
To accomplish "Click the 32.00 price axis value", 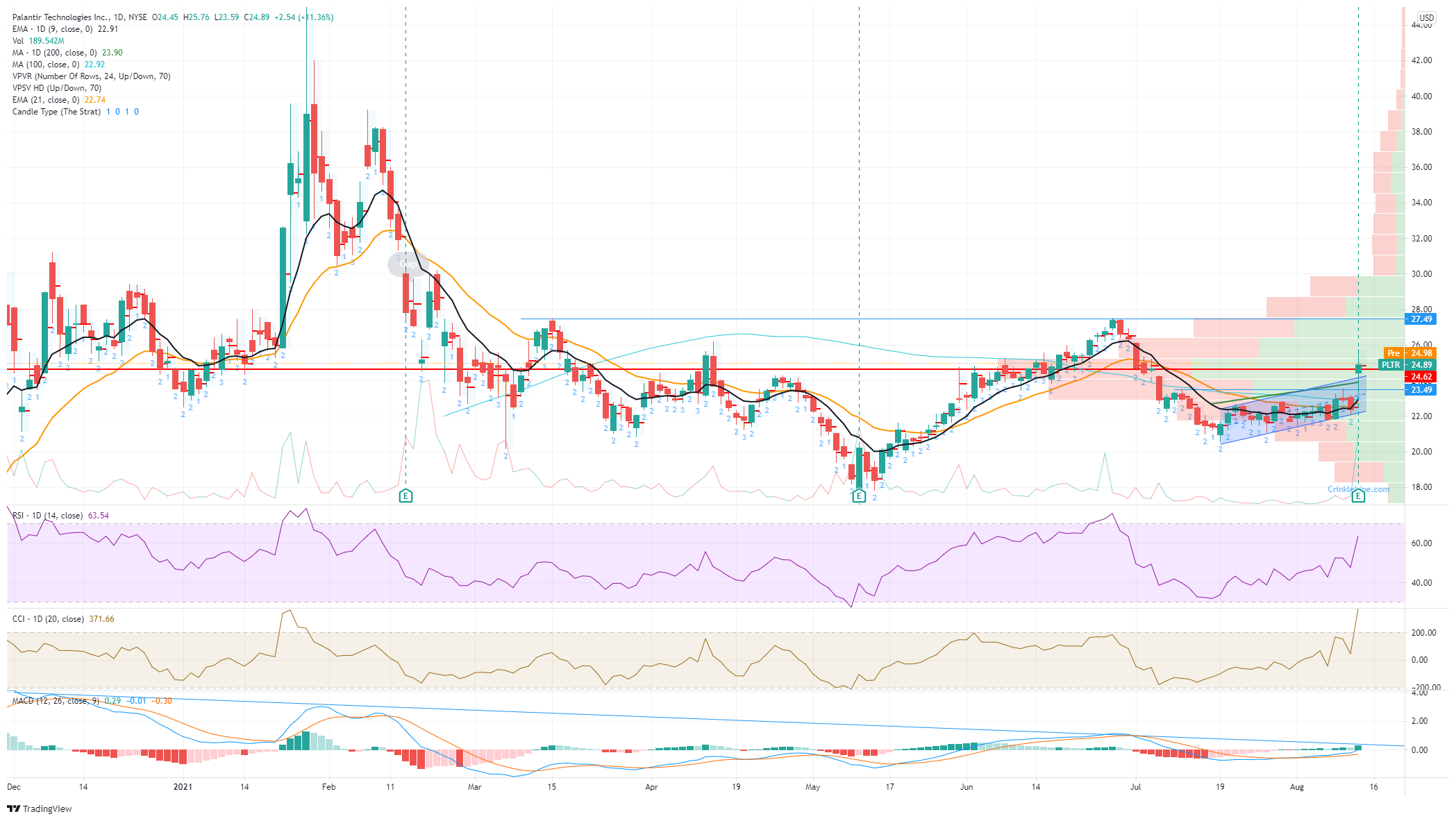I will pos(1421,239).
